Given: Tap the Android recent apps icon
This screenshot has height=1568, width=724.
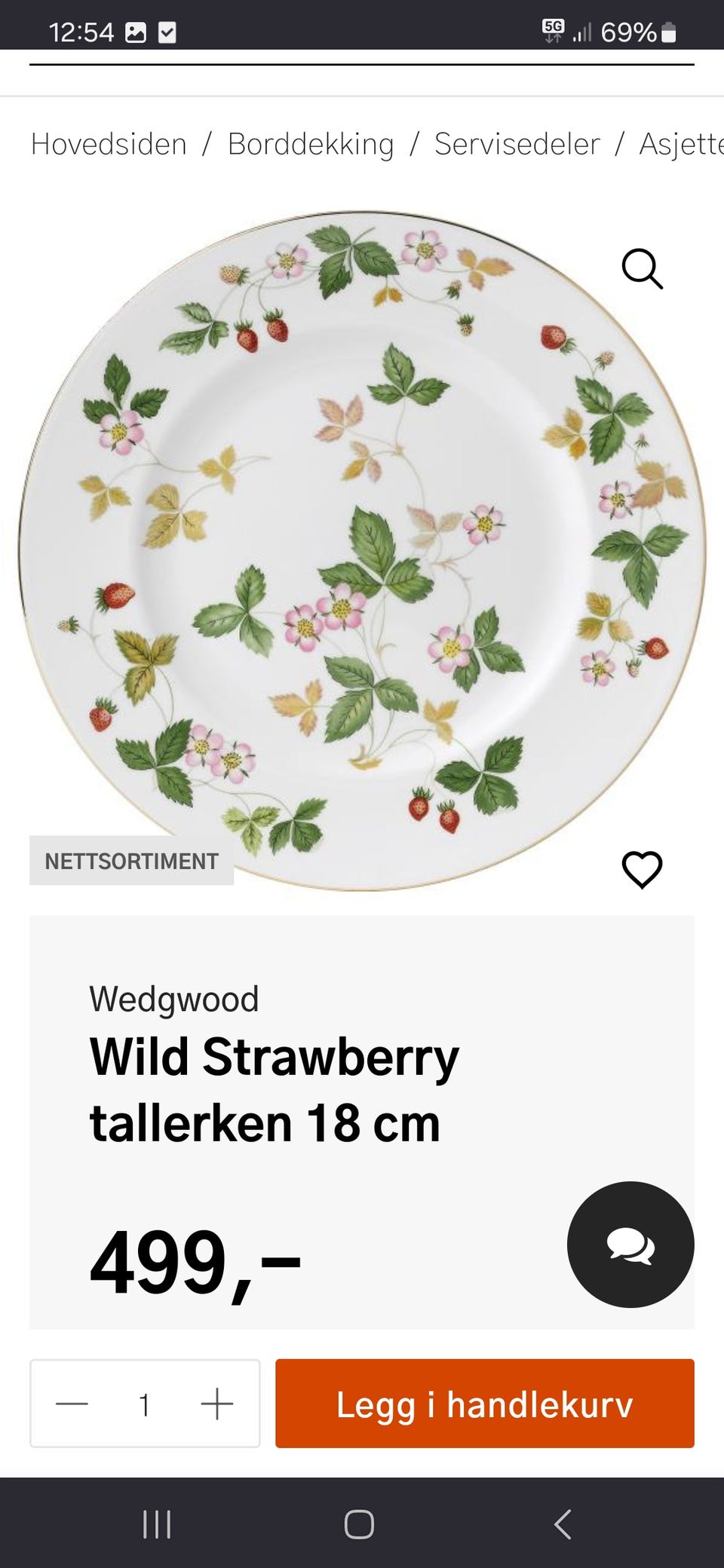Looking at the screenshot, I should click(x=157, y=1524).
